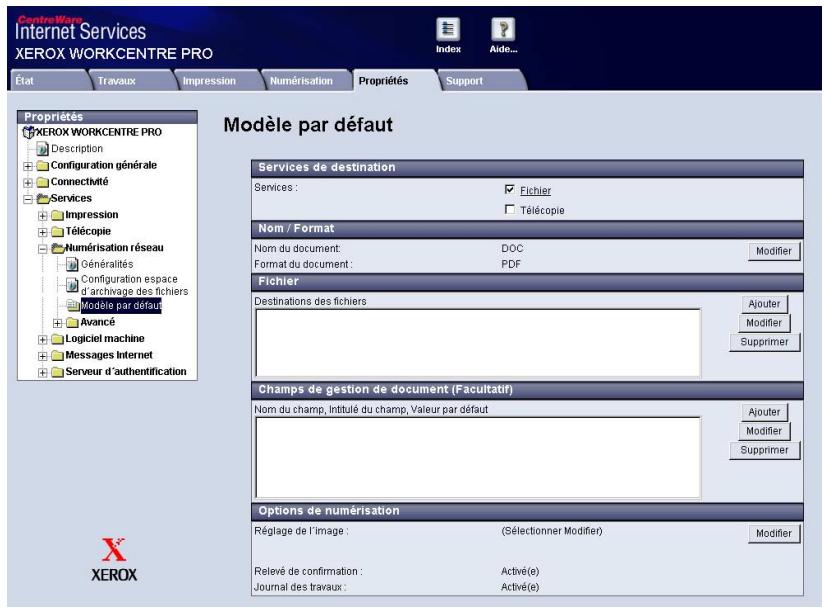Click Modifier in Options de numérisation
This screenshot has width=824, height=609.
tap(774, 533)
